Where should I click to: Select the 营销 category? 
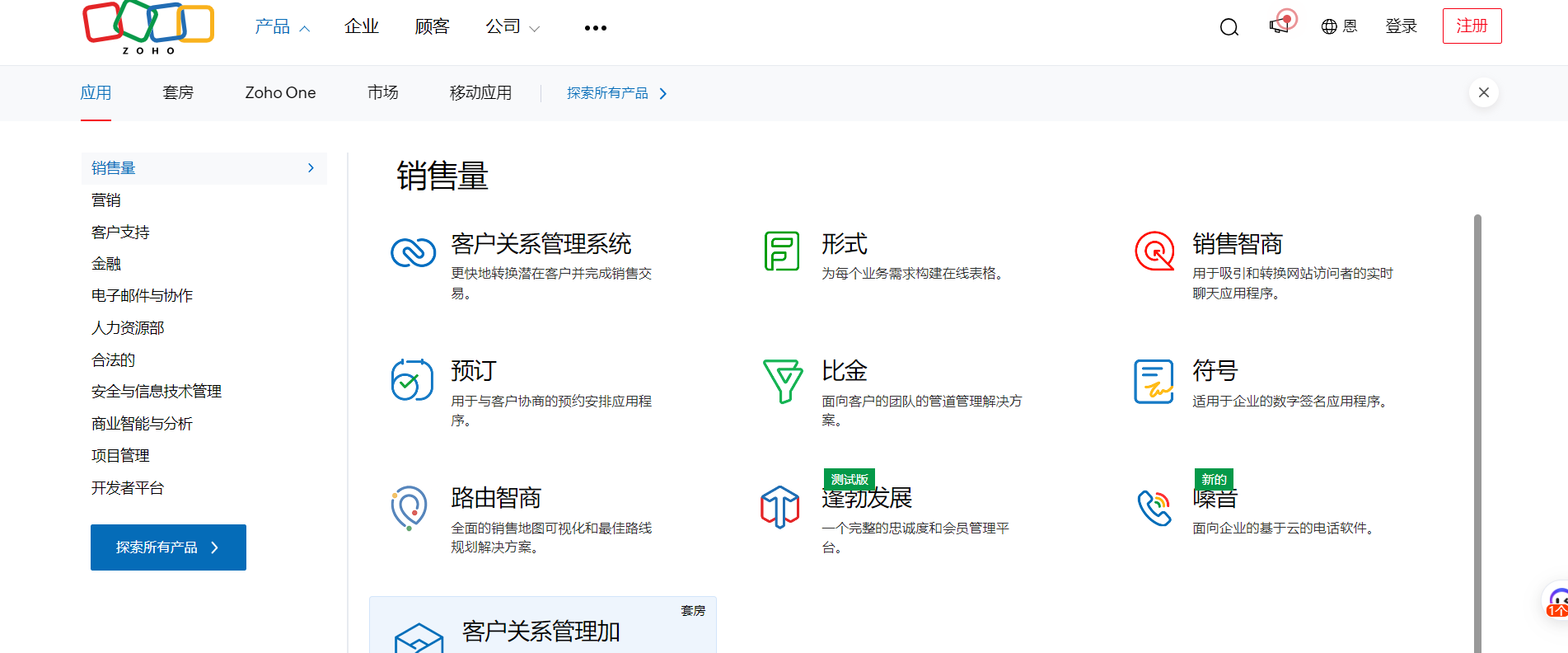106,200
